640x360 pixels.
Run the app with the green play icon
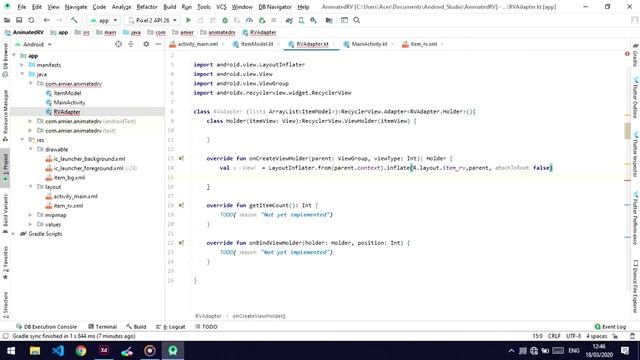tap(188, 20)
